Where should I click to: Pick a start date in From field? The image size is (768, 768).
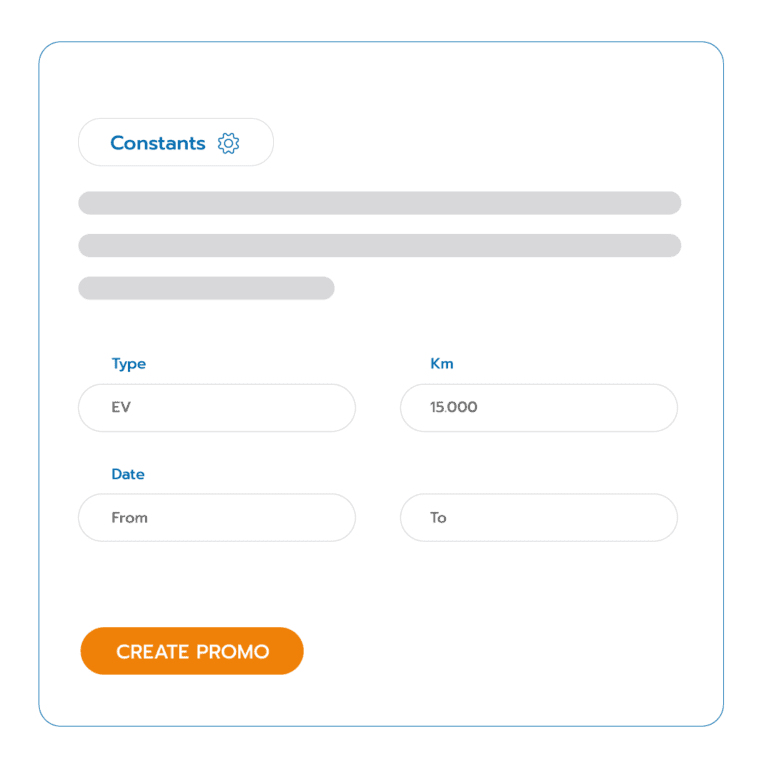pos(217,518)
